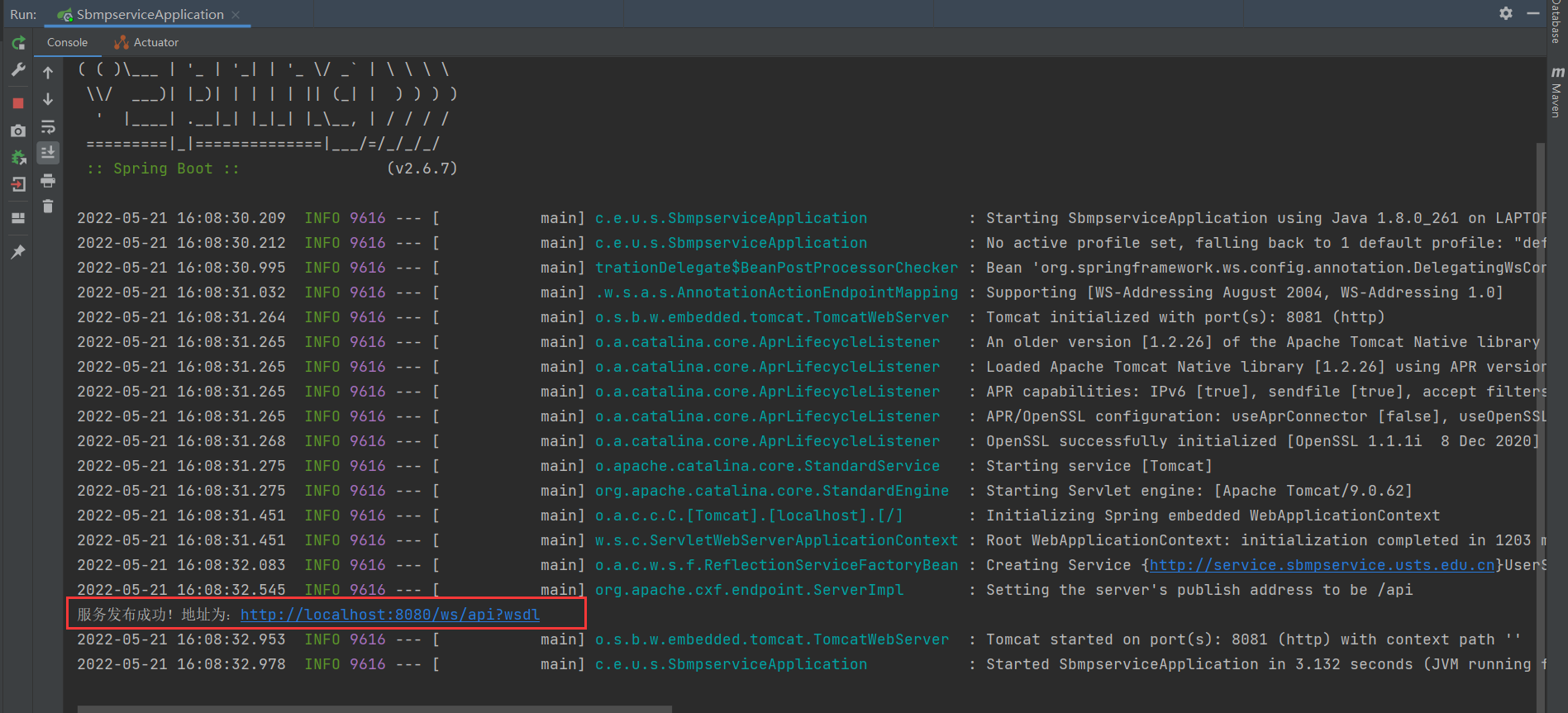
Task: Click 'Supporting [WS-Addressing August 2004' message
Action: (1245, 292)
